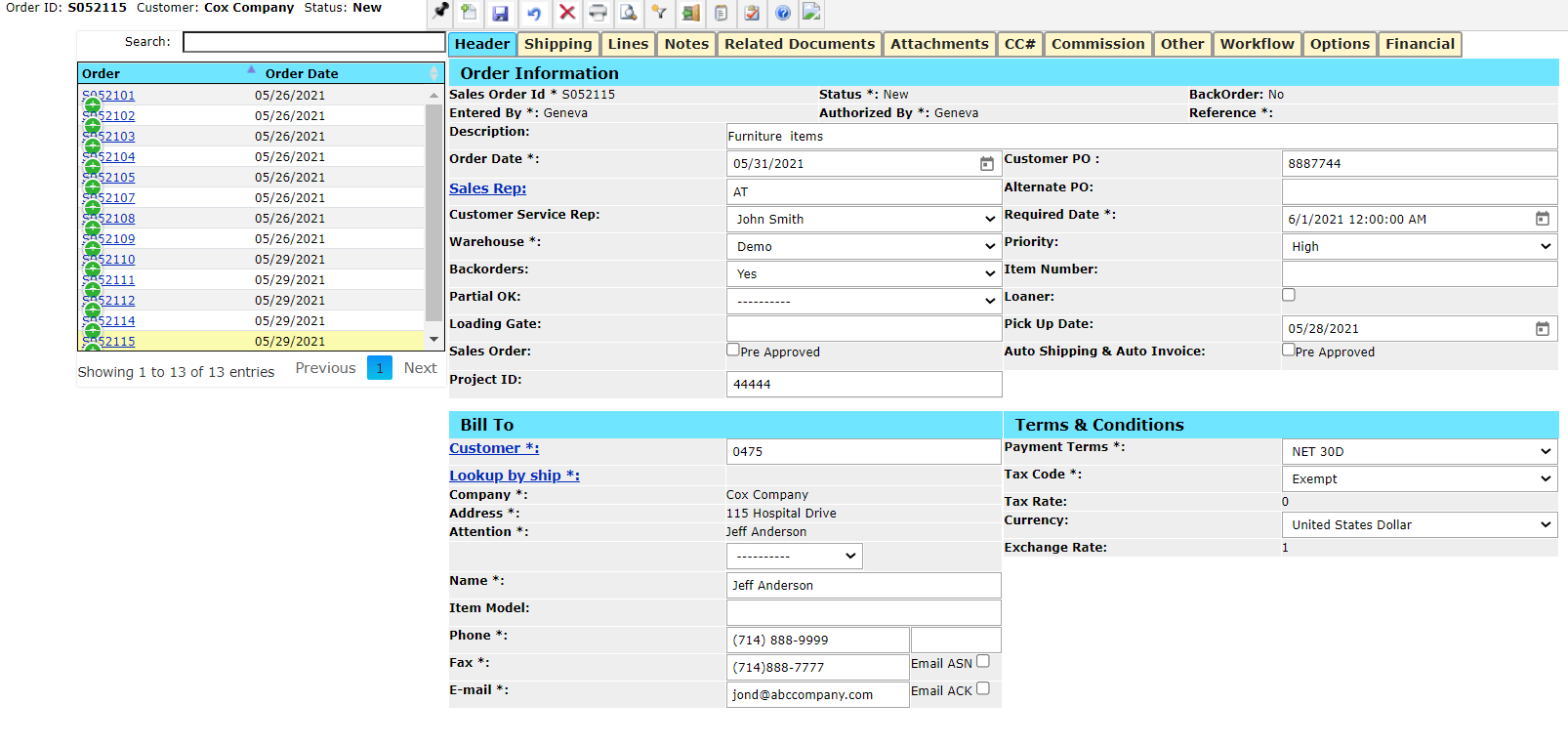Enable the Email ACK checkbox
The image size is (1568, 745).
983,688
